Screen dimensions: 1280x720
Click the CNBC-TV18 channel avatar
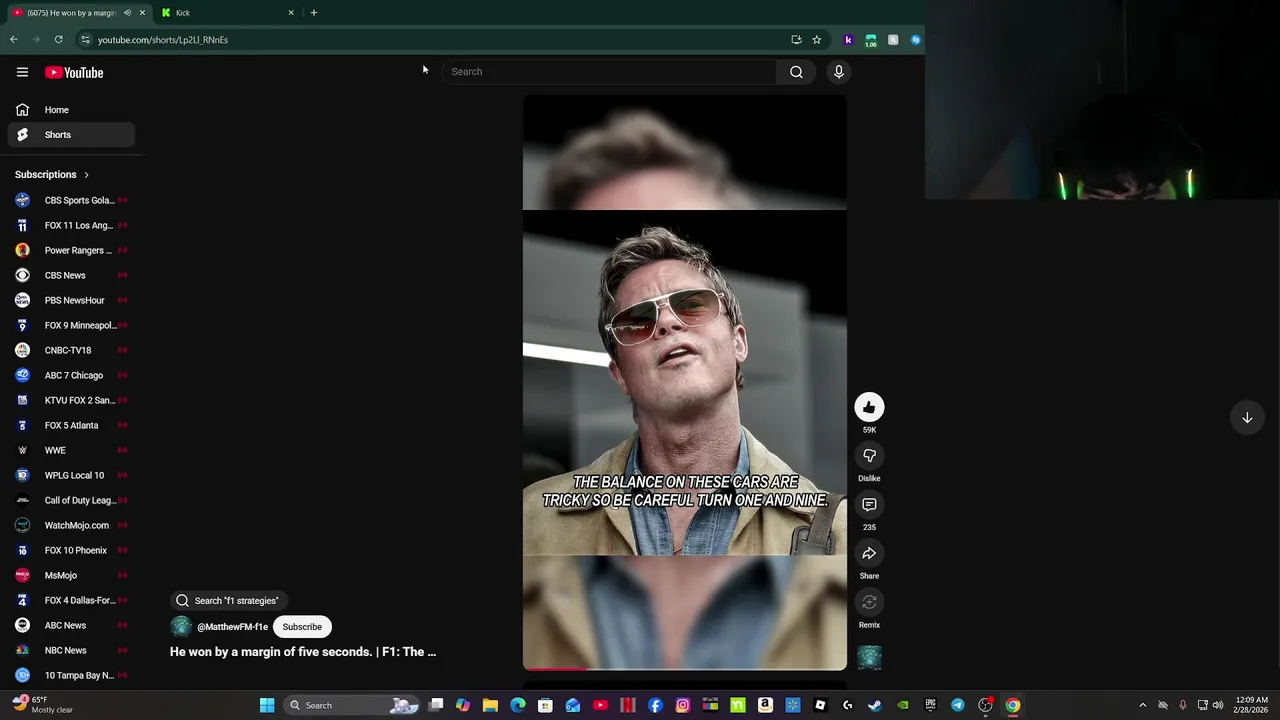22,350
